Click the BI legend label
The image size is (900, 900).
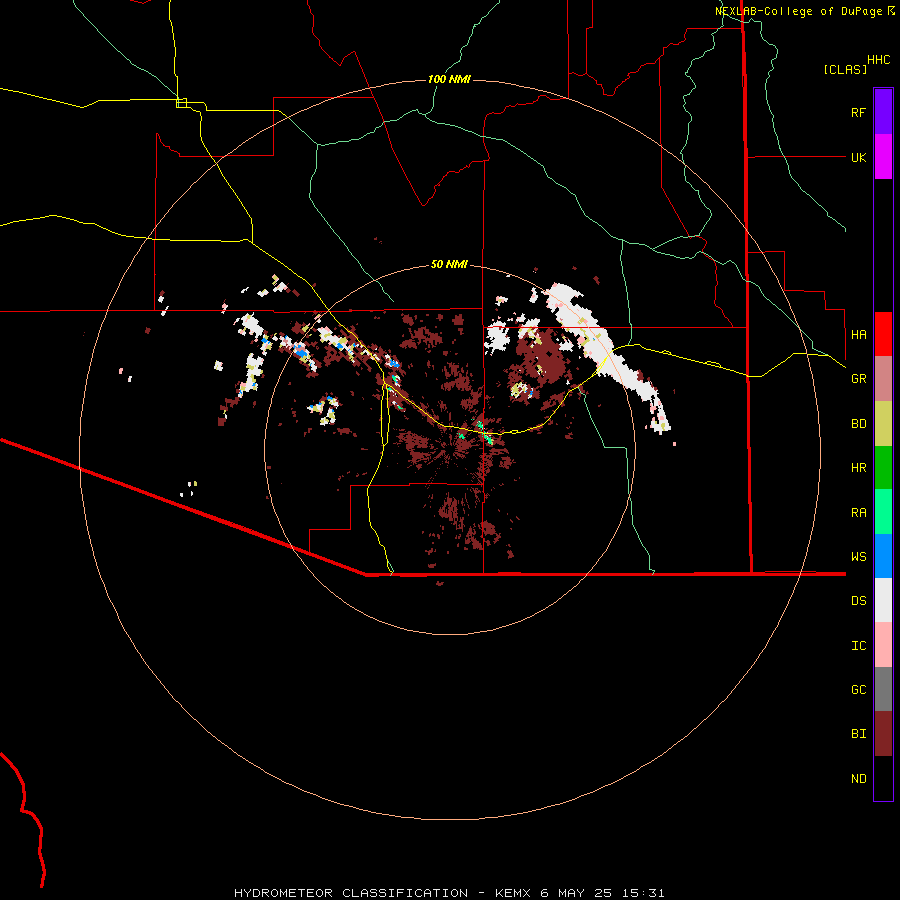click(x=858, y=734)
